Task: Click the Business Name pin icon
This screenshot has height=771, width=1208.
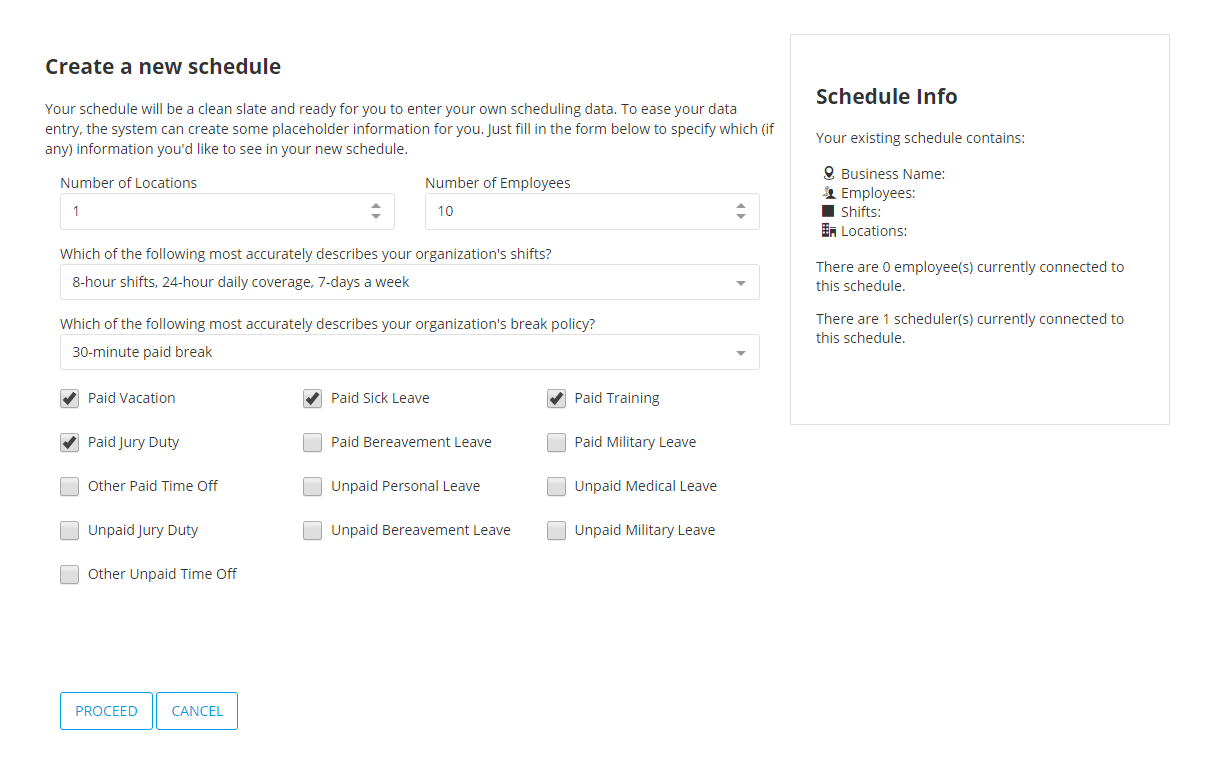Action: coord(828,173)
